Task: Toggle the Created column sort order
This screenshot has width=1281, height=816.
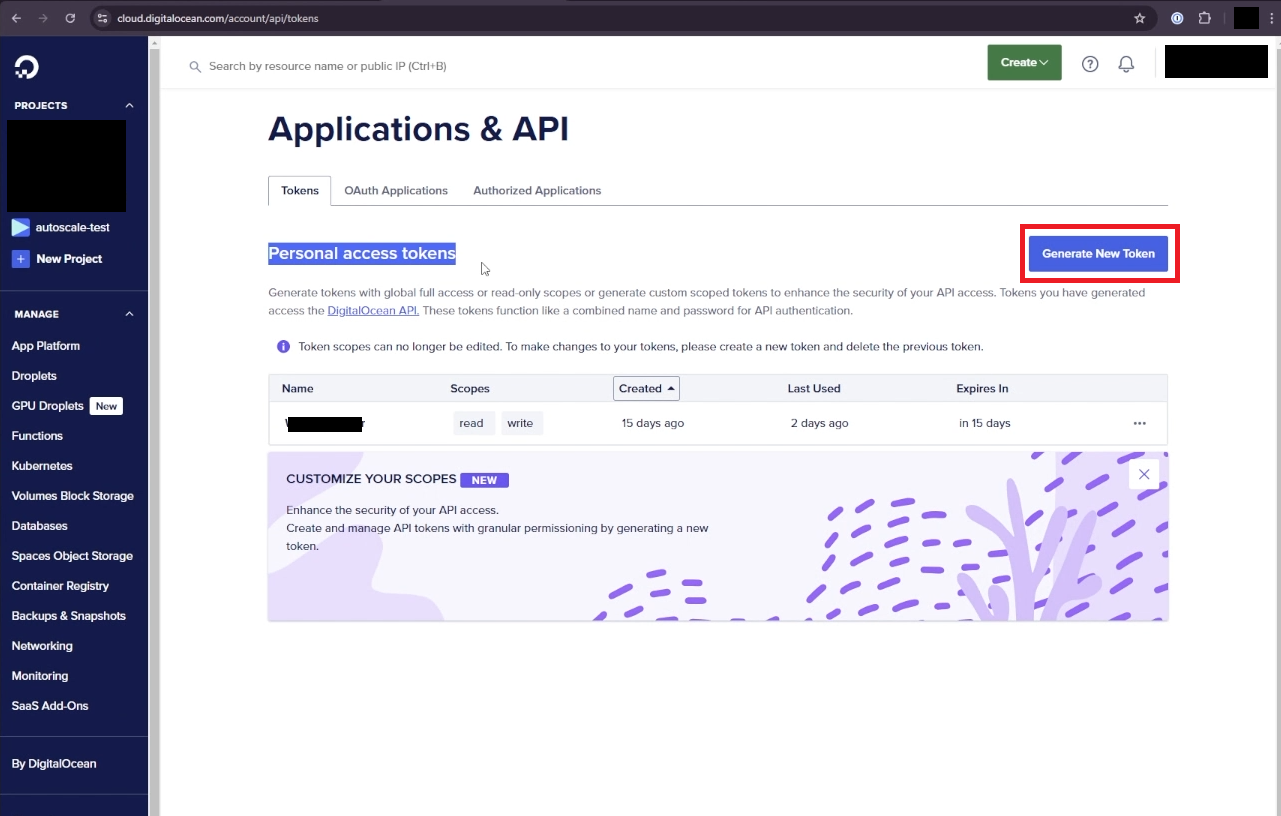Action: point(645,388)
